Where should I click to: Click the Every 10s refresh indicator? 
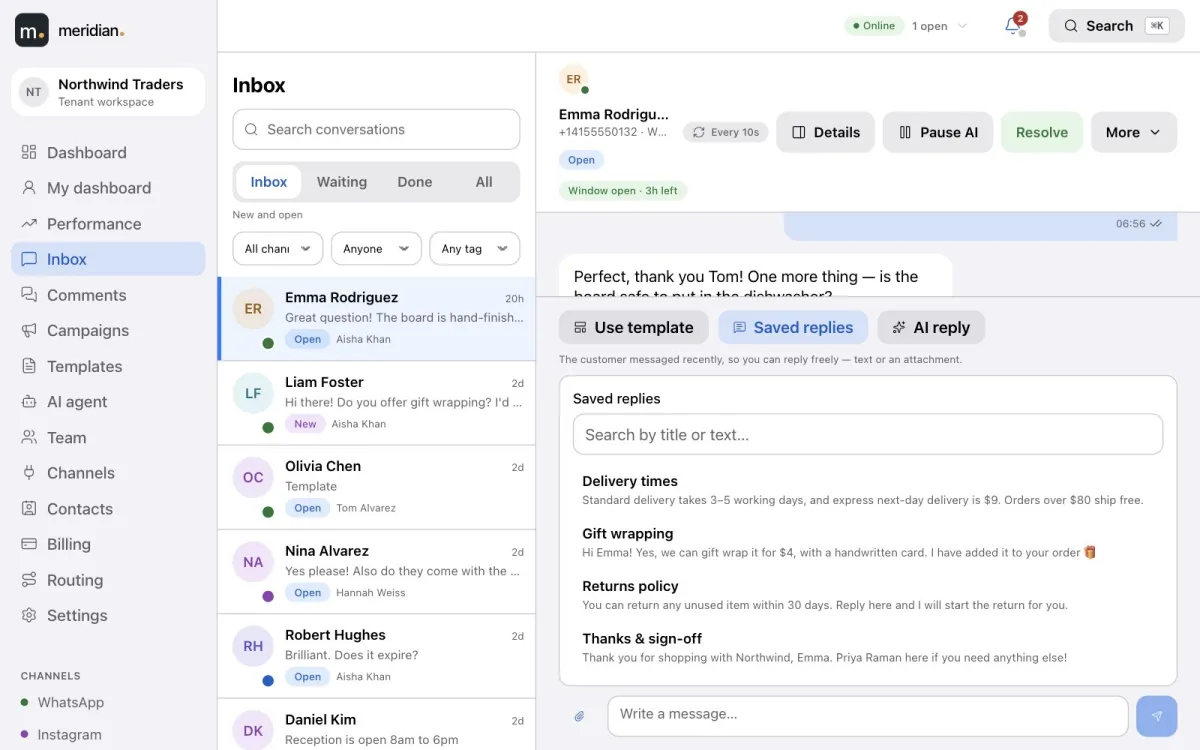tap(725, 132)
